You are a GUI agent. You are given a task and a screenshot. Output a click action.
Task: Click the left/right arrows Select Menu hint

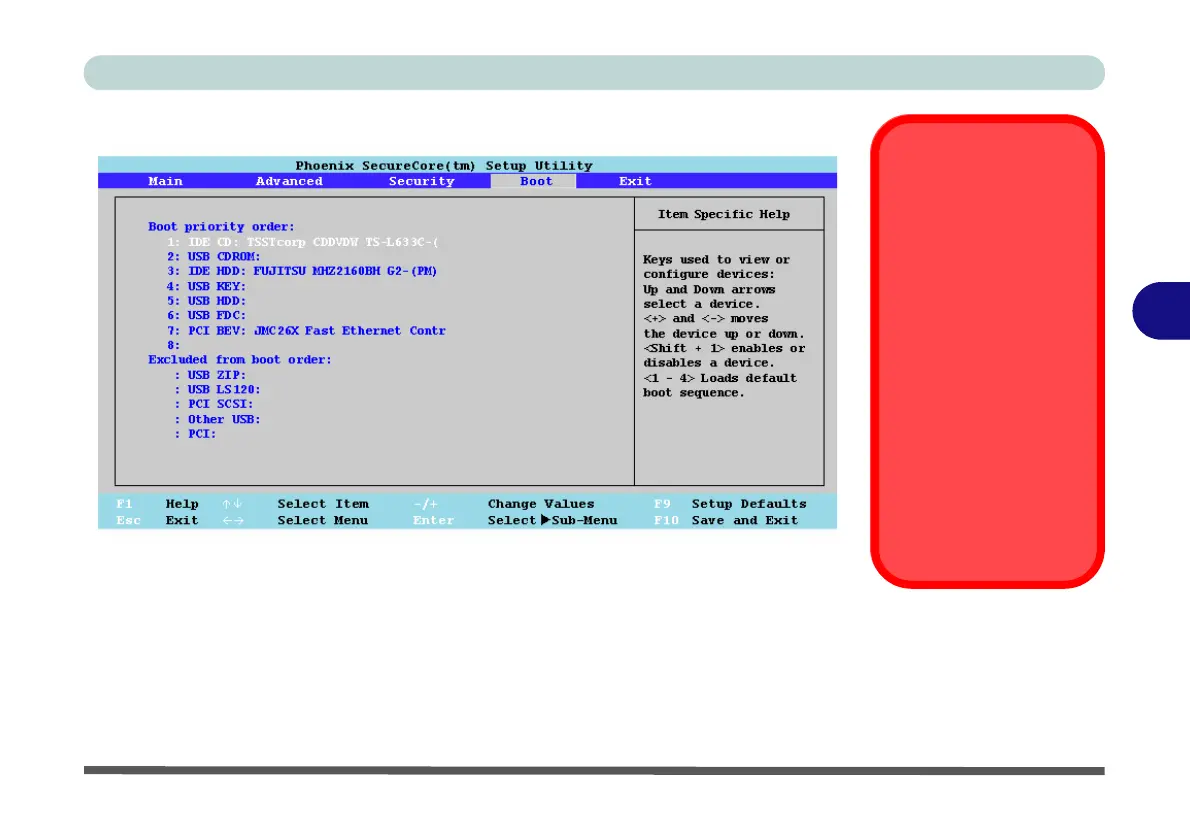pyautogui.click(x=295, y=521)
